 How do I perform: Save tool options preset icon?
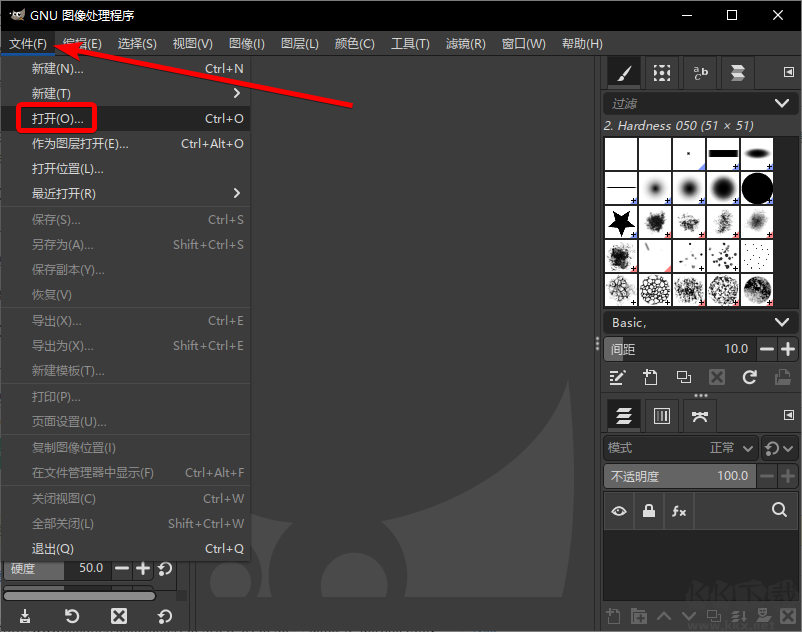pyautogui.click(x=25, y=616)
